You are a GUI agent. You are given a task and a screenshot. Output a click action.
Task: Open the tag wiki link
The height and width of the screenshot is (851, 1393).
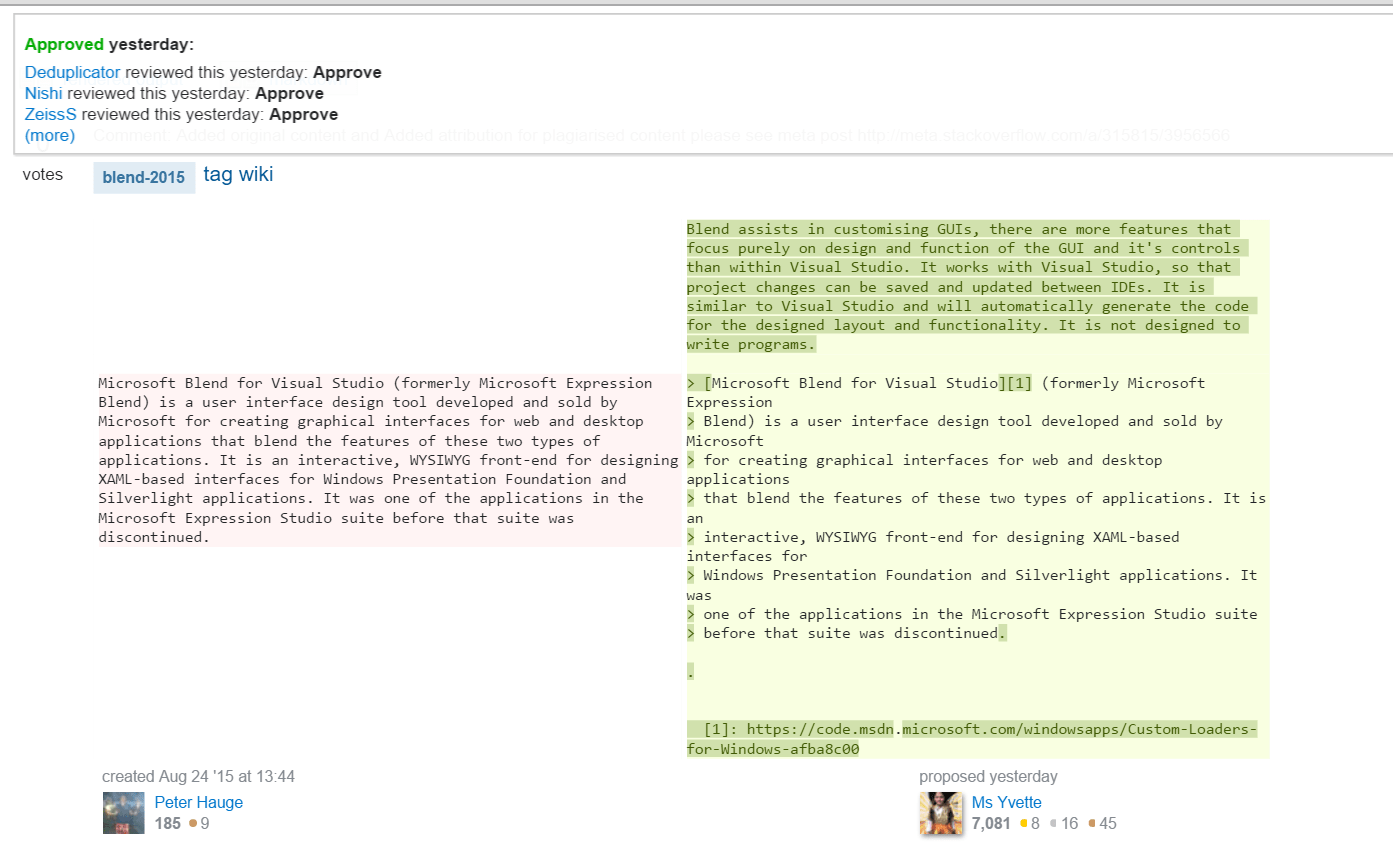238,175
